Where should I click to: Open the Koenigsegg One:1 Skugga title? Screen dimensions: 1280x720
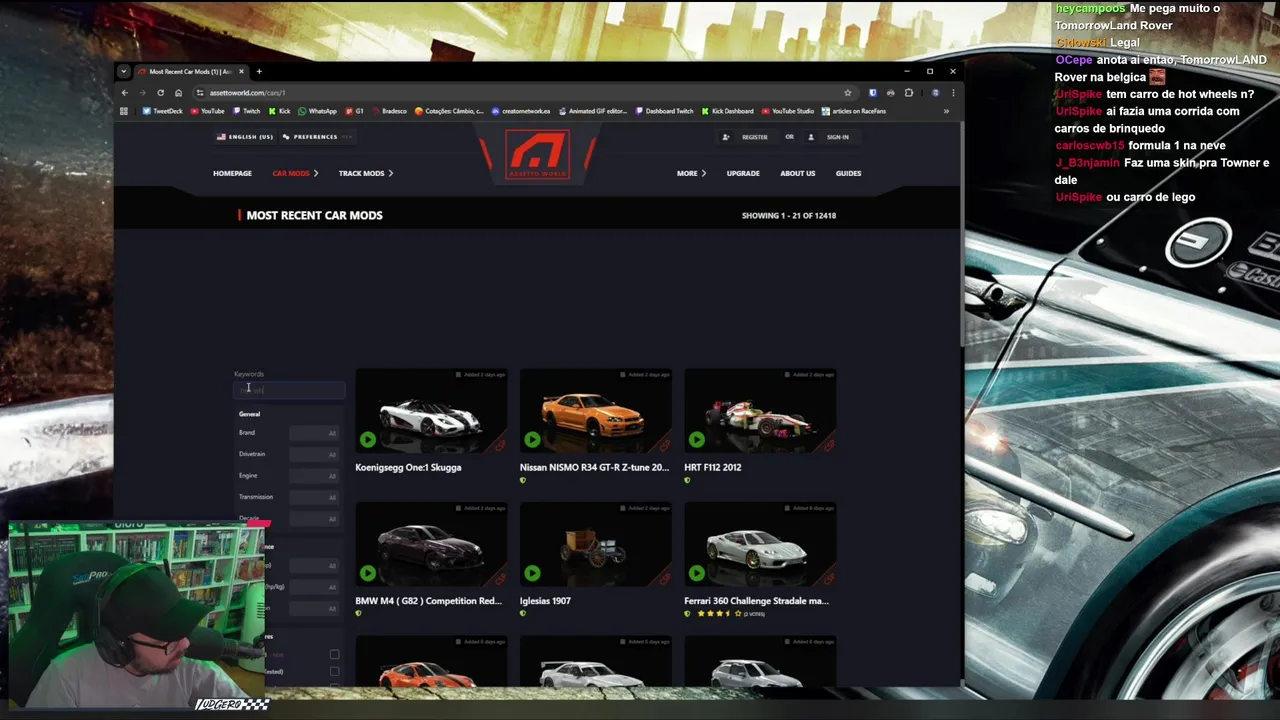[408, 467]
